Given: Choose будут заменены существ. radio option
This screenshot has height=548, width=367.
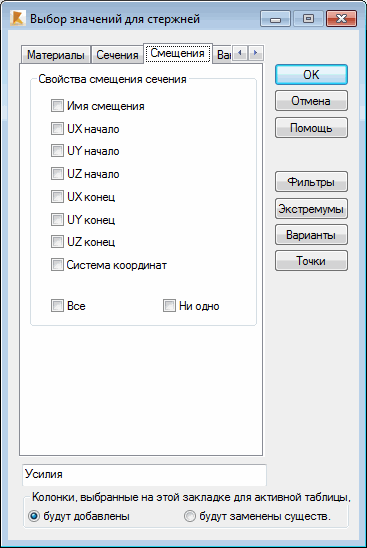Looking at the screenshot, I should (x=190, y=516).
